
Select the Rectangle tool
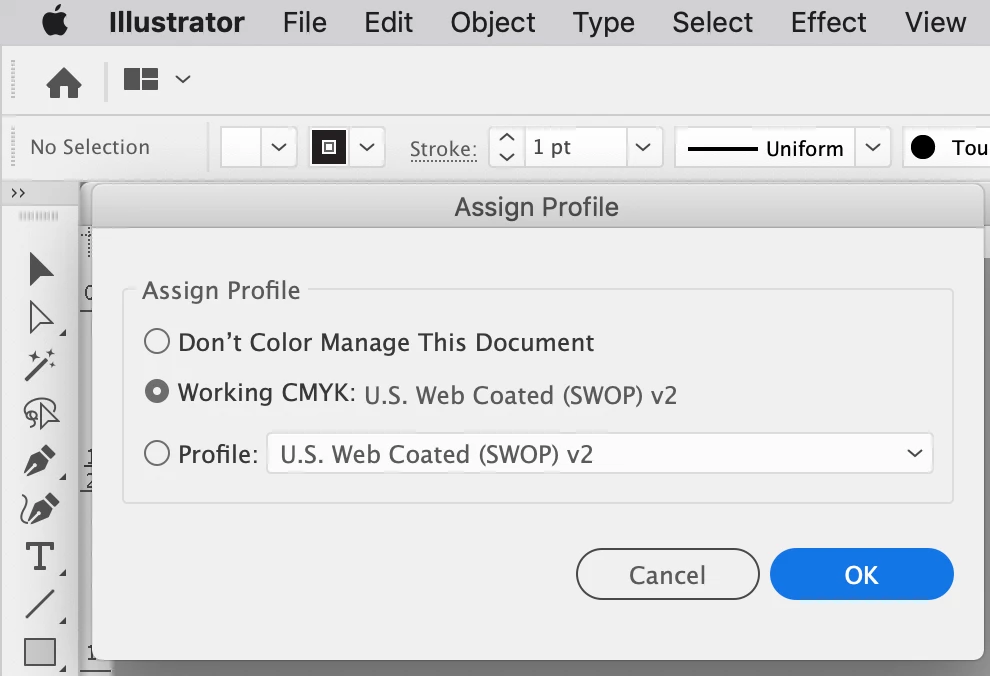[40, 652]
